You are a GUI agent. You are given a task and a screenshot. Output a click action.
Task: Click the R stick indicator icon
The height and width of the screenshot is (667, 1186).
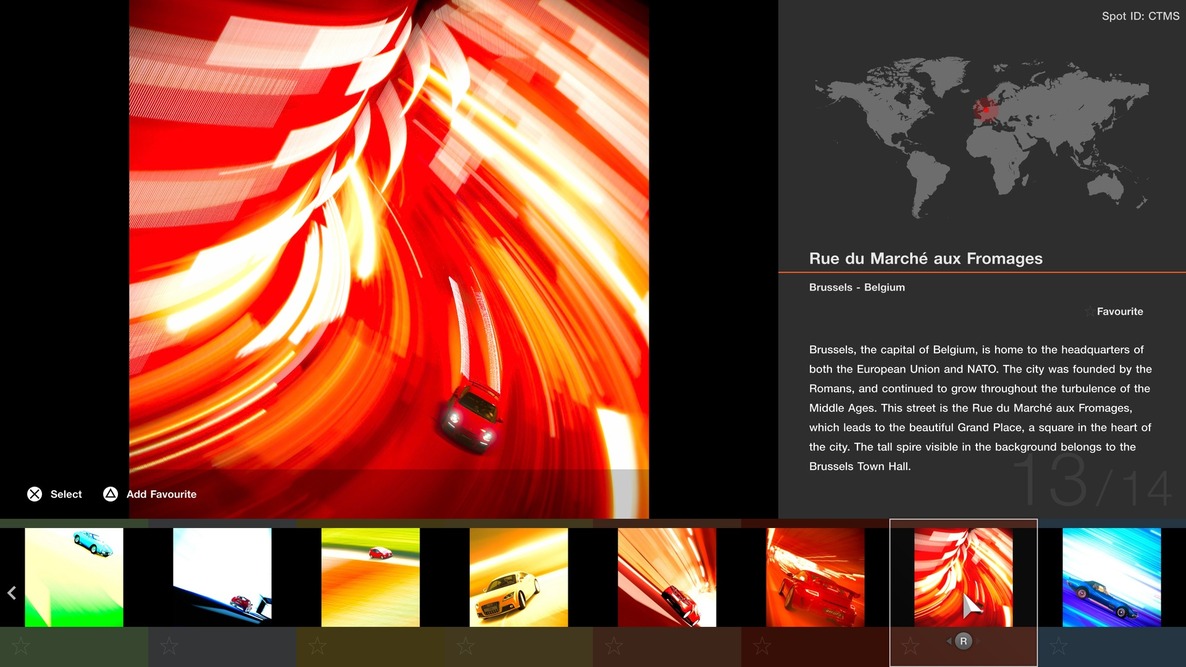click(x=963, y=641)
